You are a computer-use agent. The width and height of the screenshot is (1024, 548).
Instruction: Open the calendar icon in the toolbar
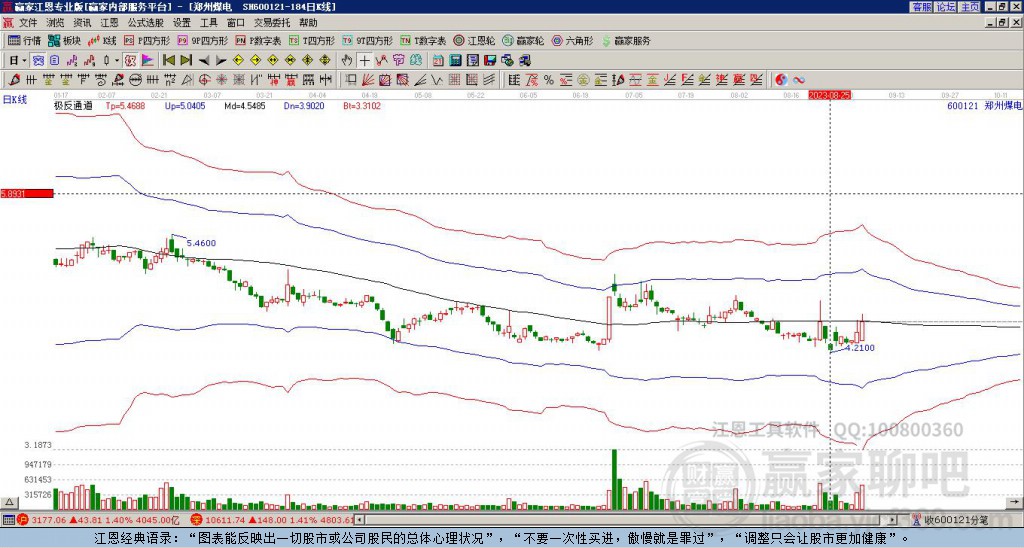(439, 61)
